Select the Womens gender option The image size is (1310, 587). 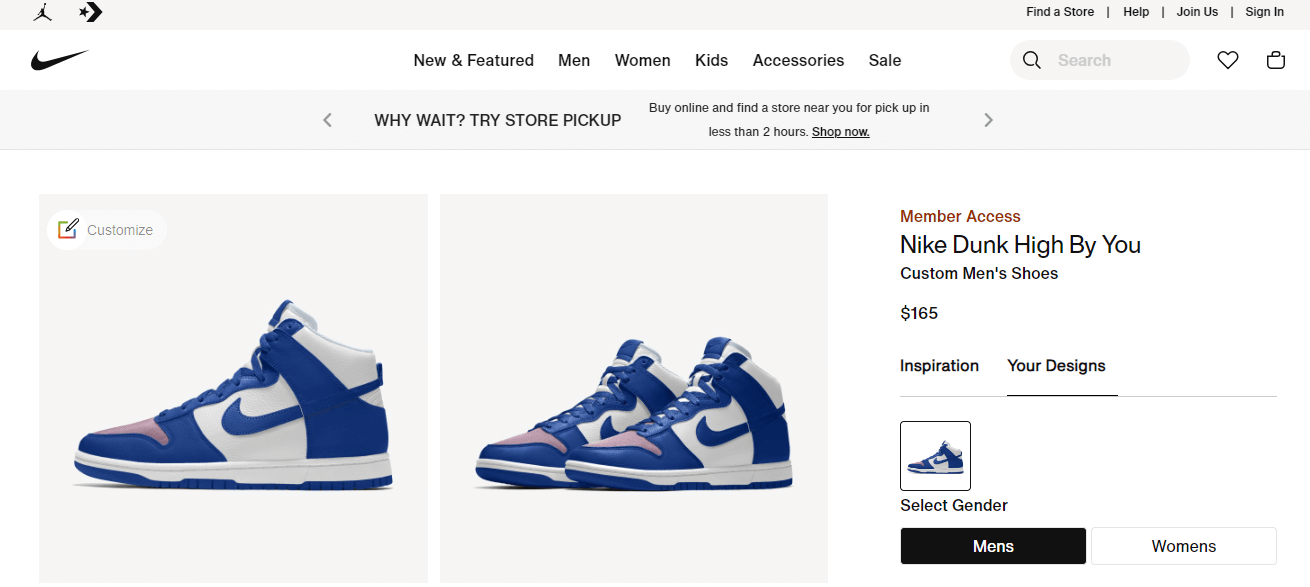click(1183, 545)
